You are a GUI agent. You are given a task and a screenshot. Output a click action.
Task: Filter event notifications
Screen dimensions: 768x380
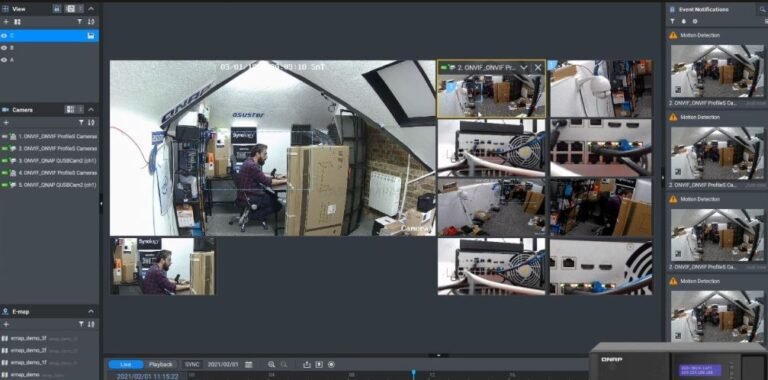point(672,22)
